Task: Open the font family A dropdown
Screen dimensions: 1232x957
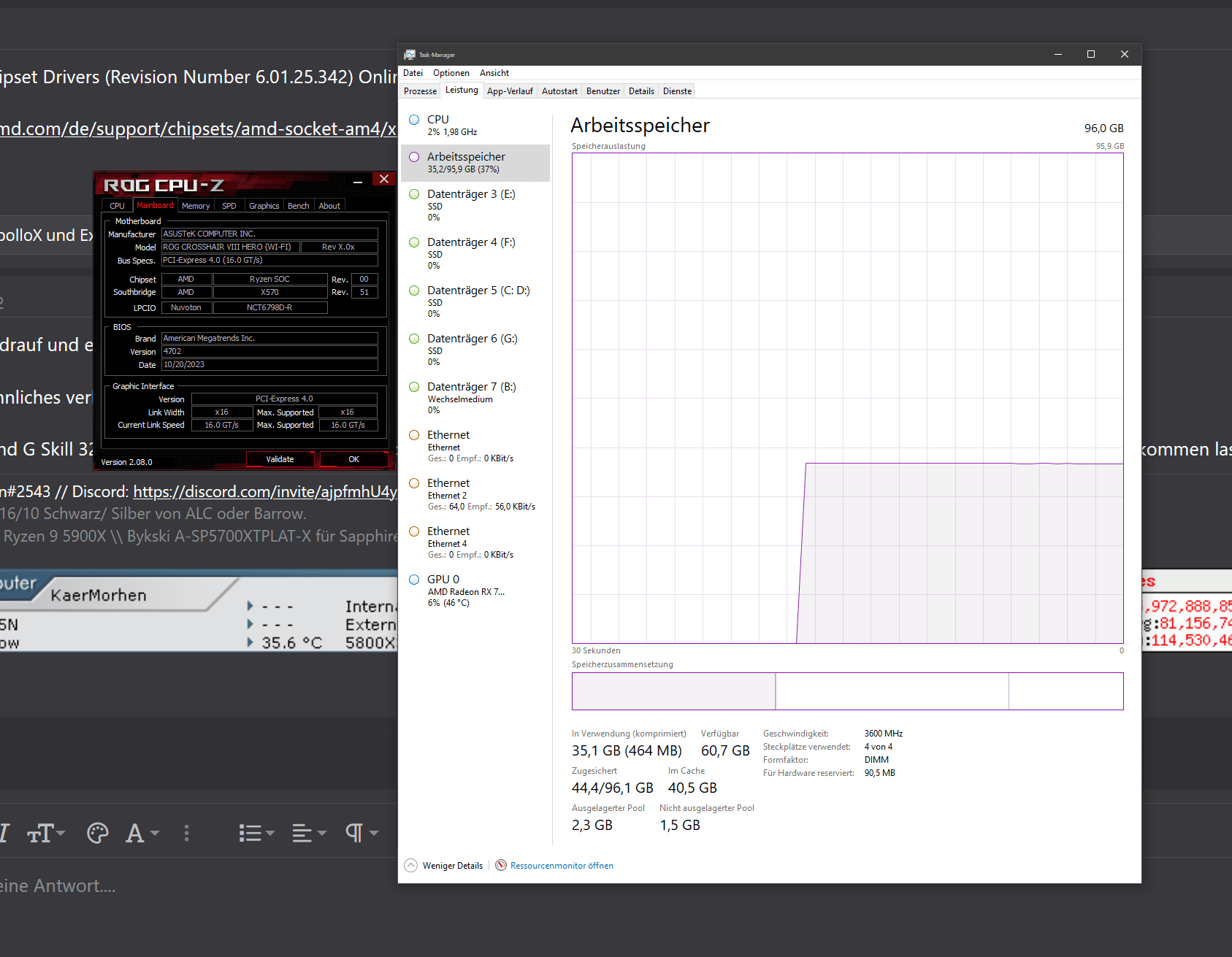Action: (142, 833)
